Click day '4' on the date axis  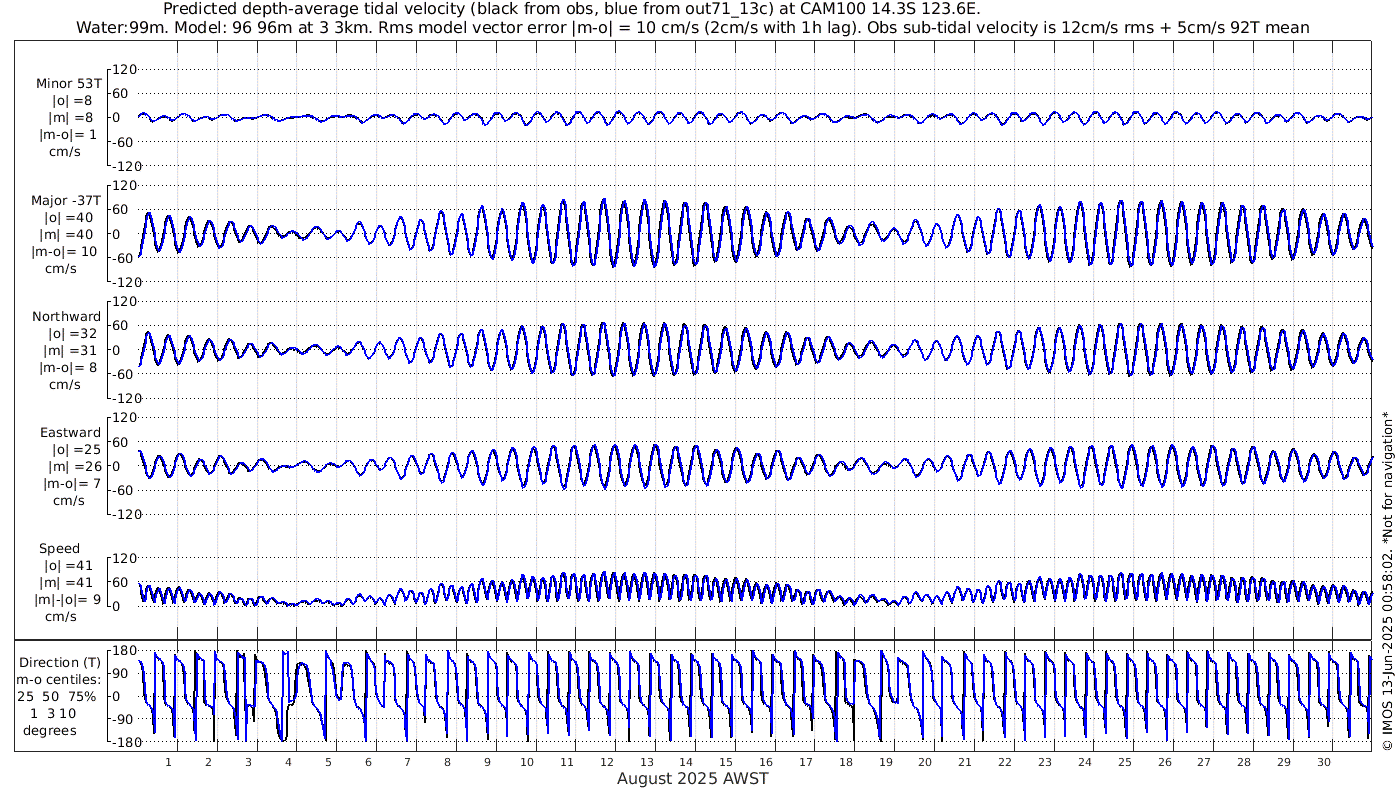pyautogui.click(x=288, y=762)
